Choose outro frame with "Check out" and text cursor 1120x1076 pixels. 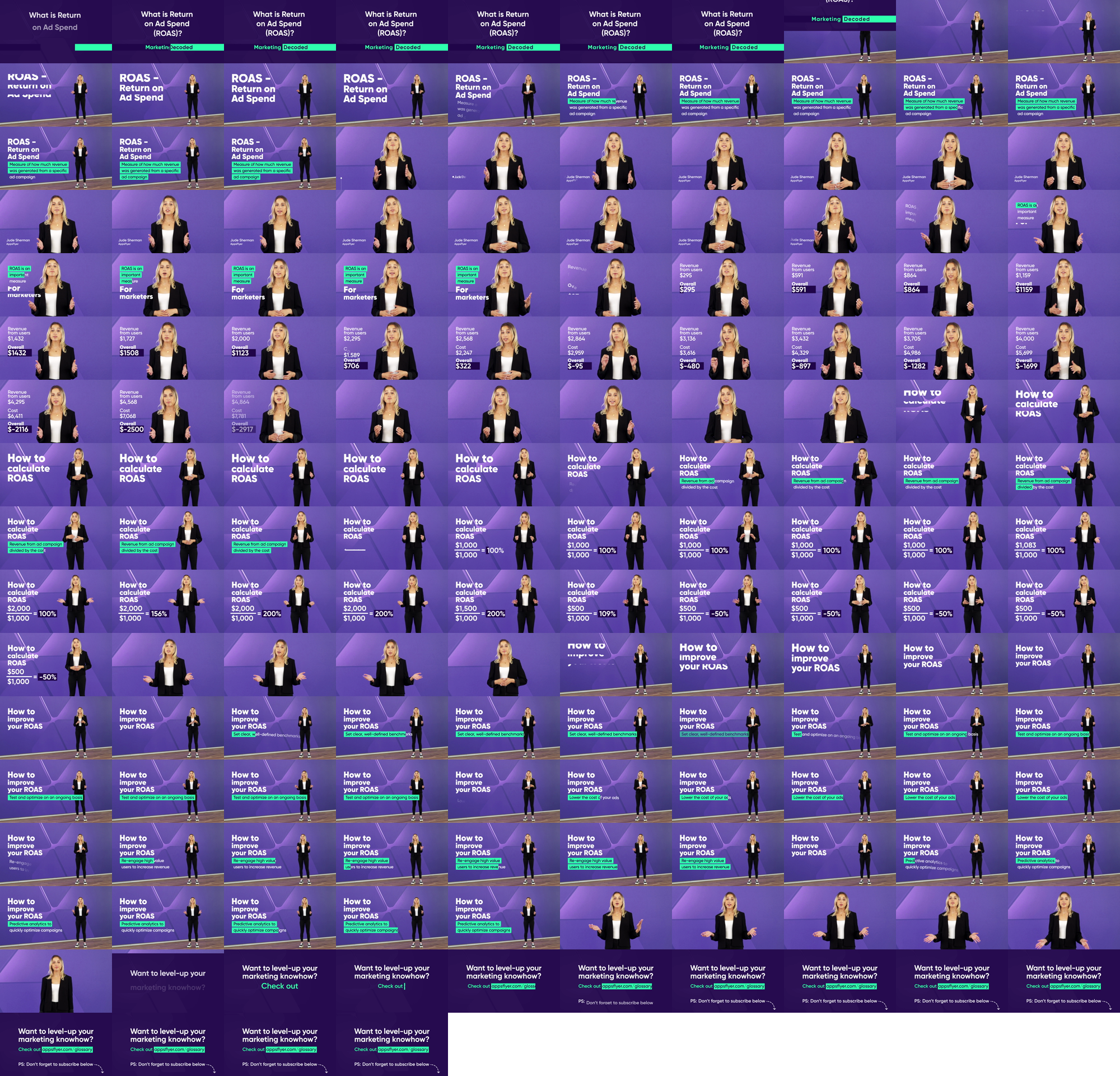(392, 981)
